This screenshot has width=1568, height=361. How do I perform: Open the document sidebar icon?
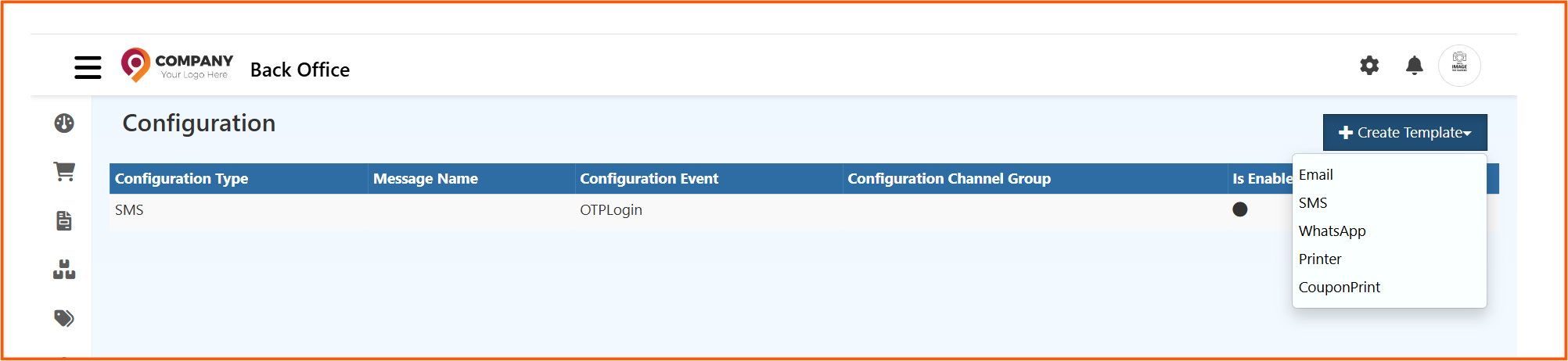(64, 221)
